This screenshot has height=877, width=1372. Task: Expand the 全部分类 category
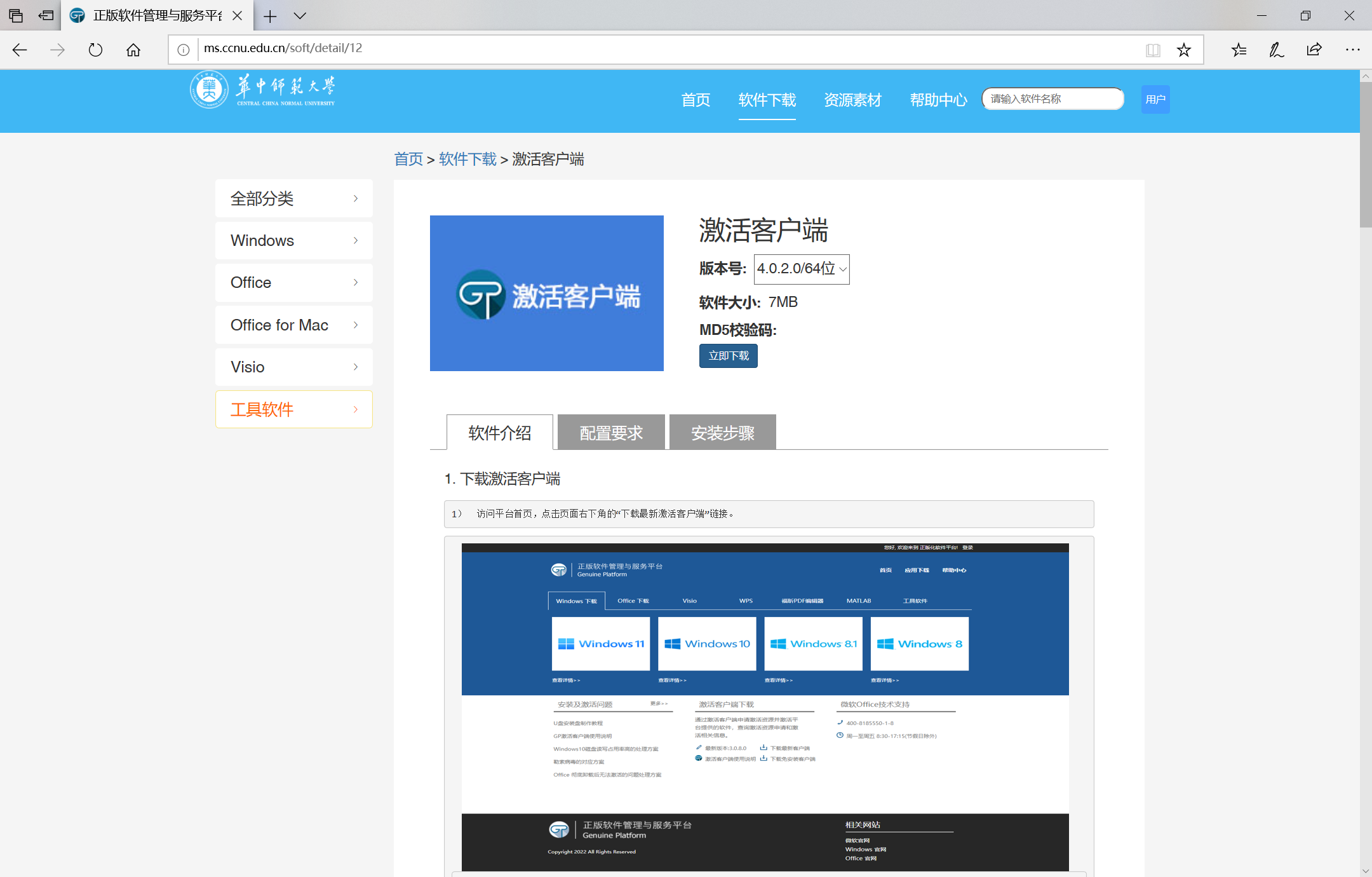tap(294, 198)
